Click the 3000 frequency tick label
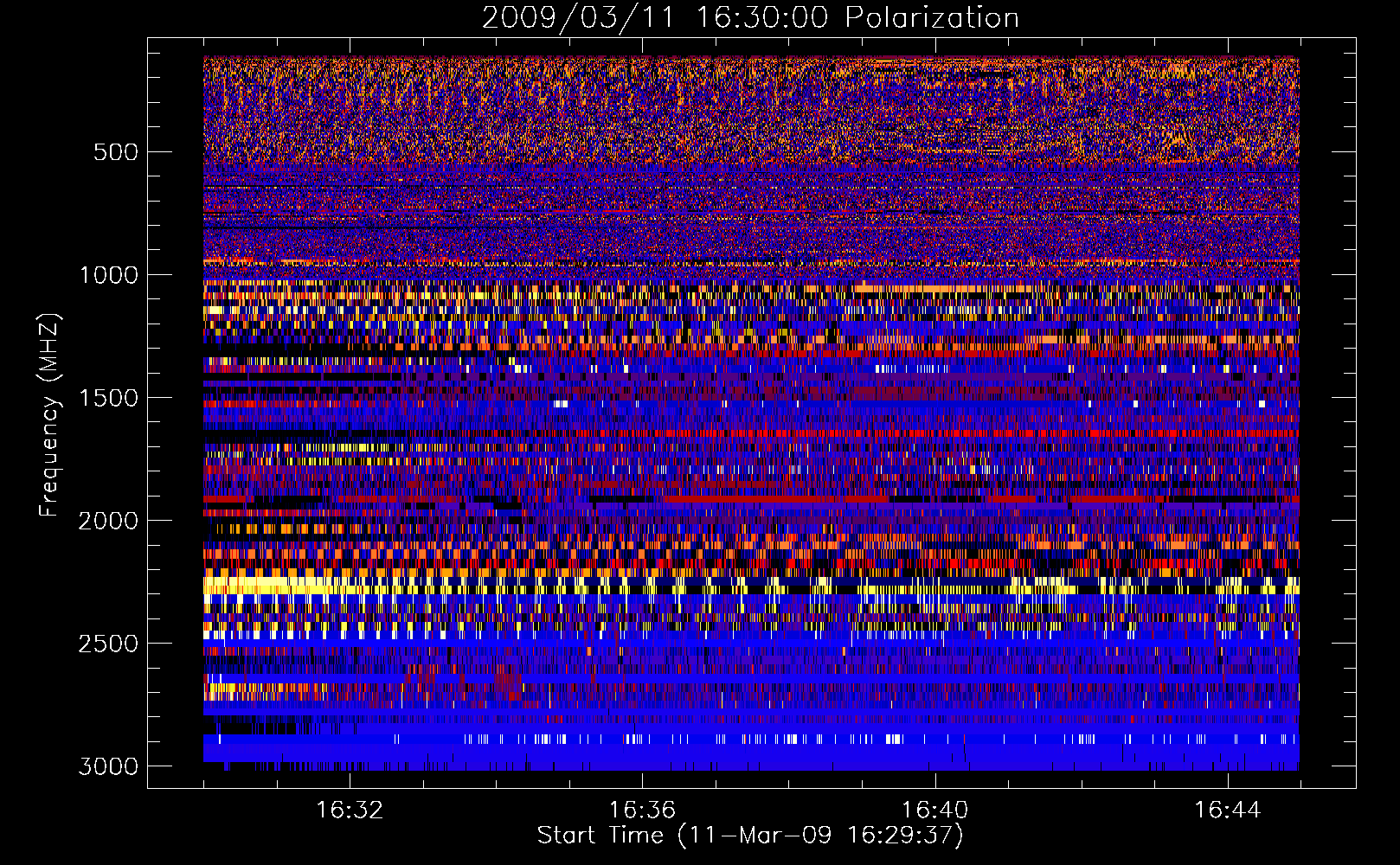 [108, 766]
